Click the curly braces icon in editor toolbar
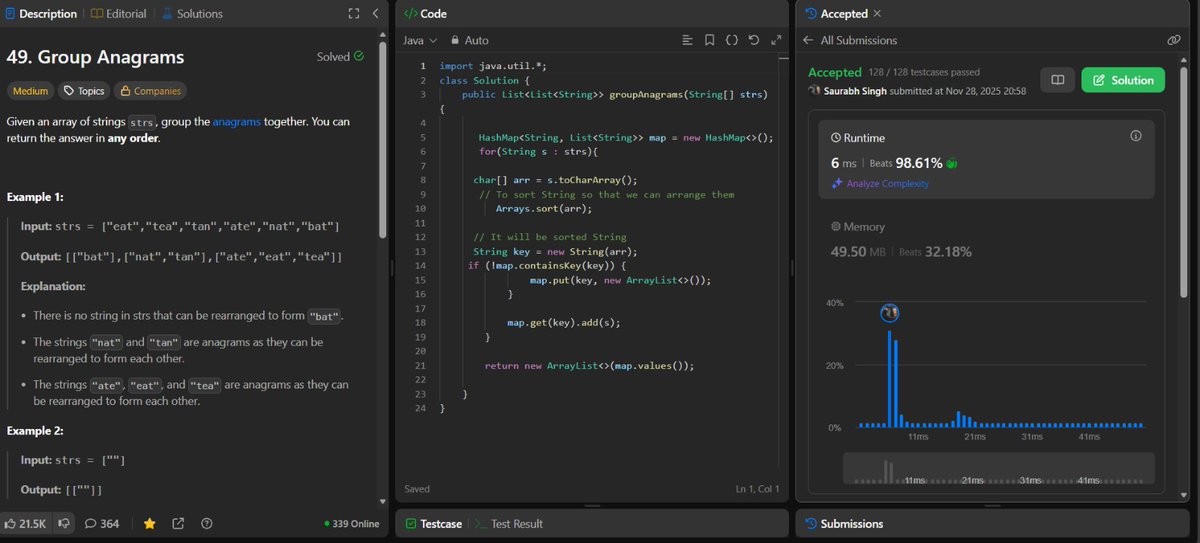The image size is (1200, 543). (732, 40)
